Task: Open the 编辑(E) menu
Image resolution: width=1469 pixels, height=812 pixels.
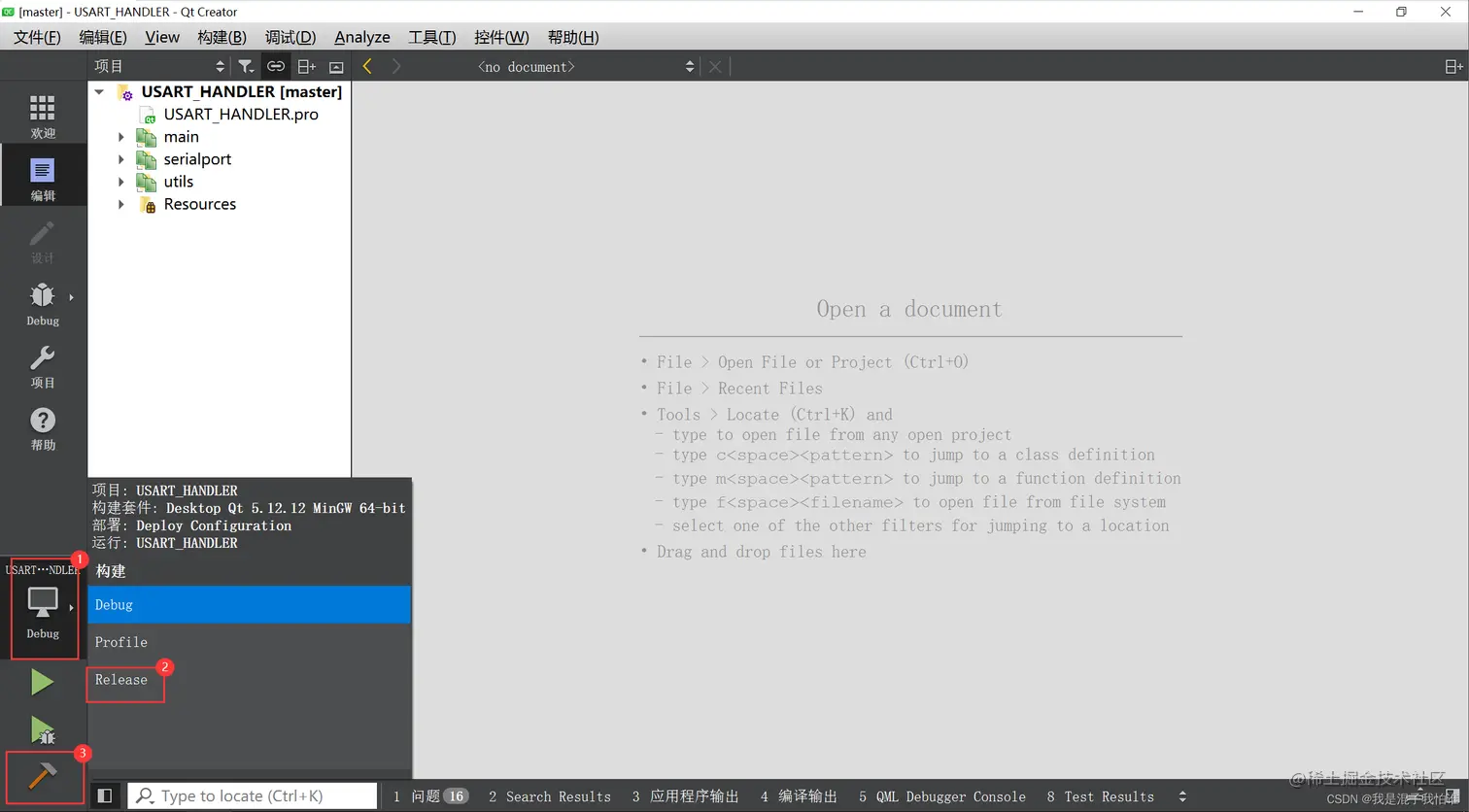Action: pos(103,37)
